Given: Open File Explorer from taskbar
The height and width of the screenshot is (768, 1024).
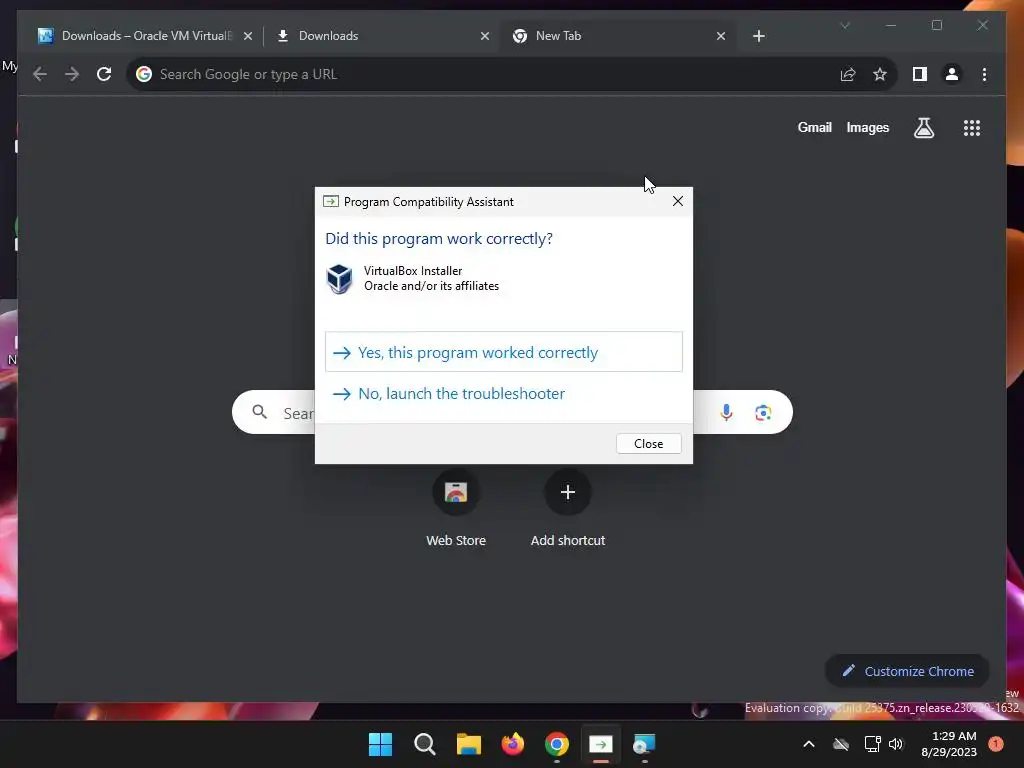Looking at the screenshot, I should (468, 744).
